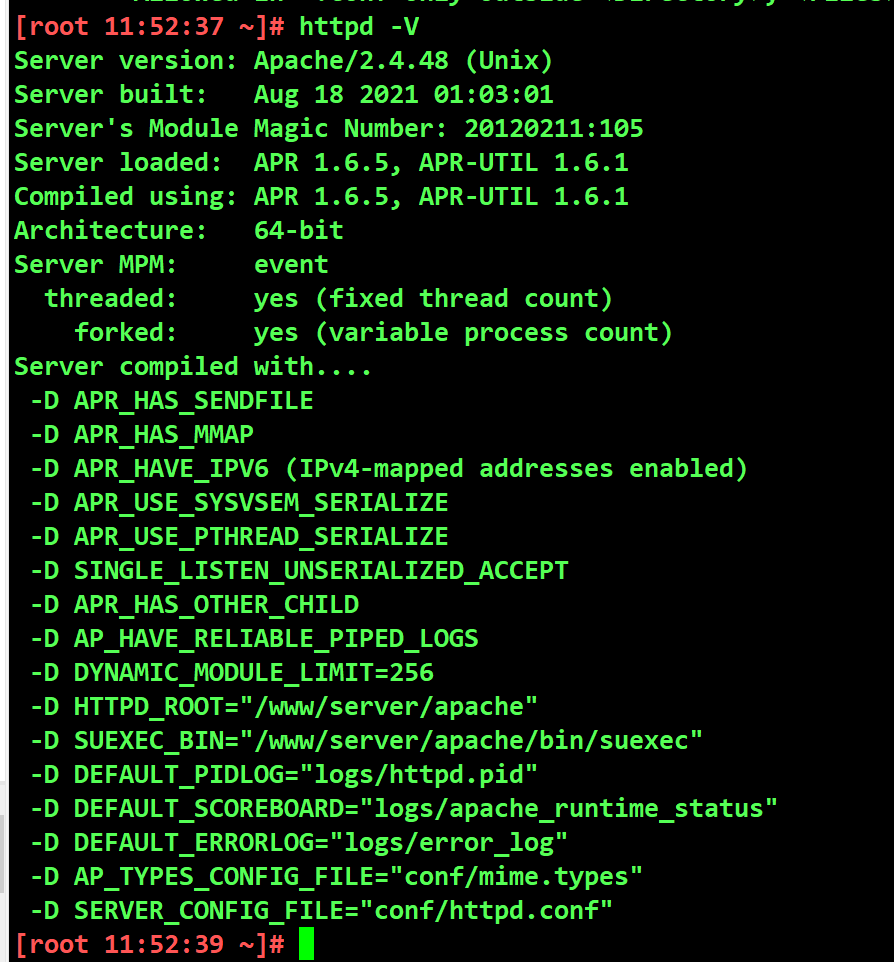Image resolution: width=894 pixels, height=962 pixels.
Task: Click the httpd -V command text
Action: click(359, 27)
